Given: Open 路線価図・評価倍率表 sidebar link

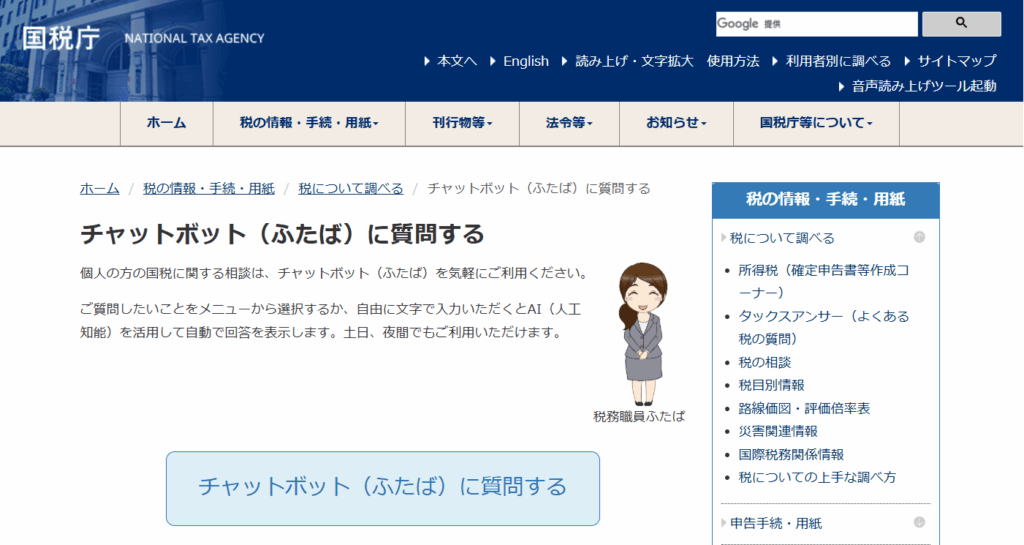Looking at the screenshot, I should click(804, 408).
